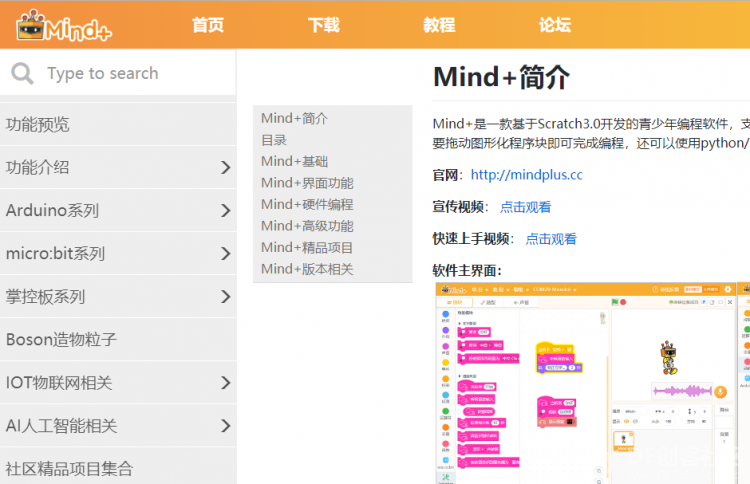Jump to 目录 in contents list

coord(274,140)
